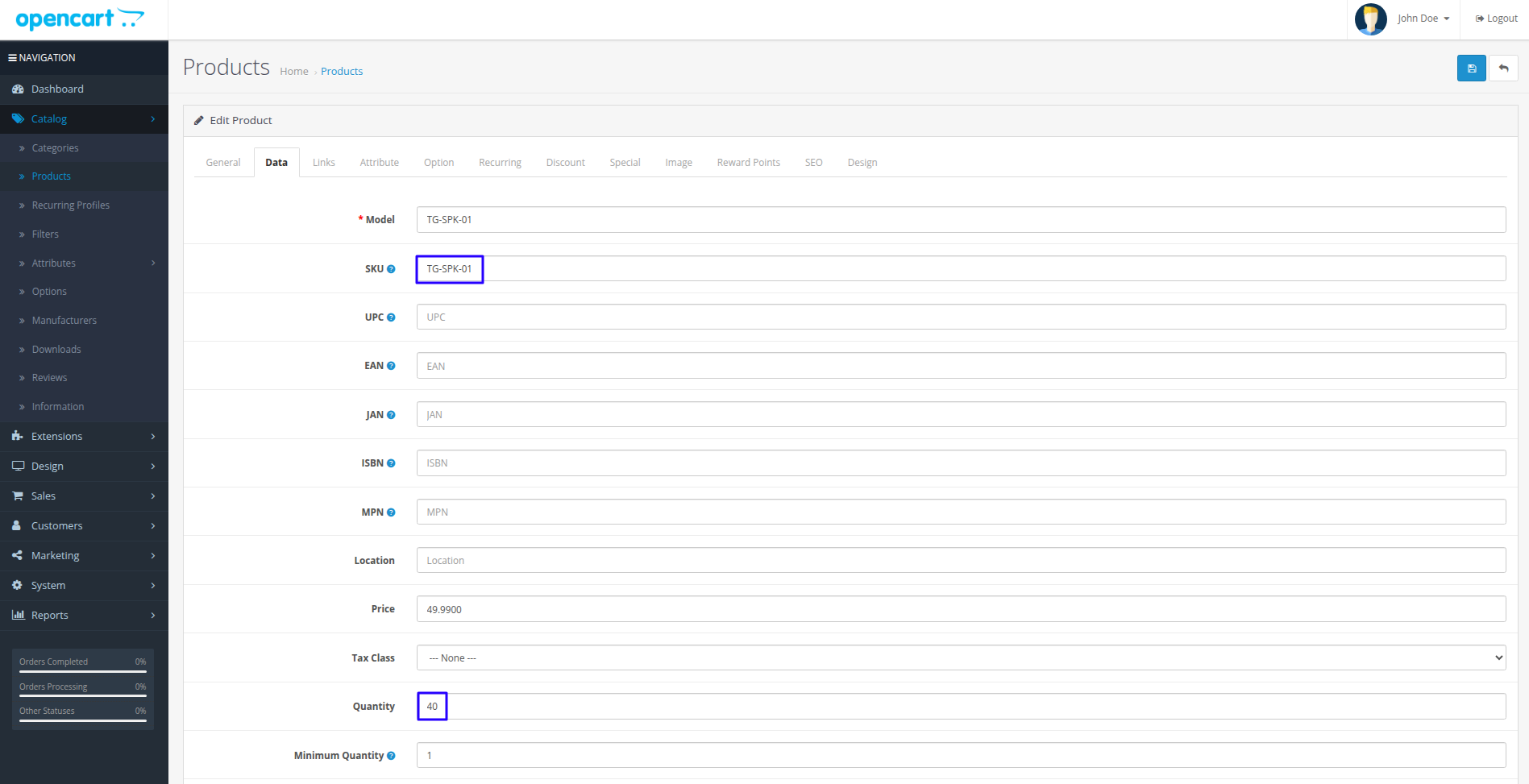Click the SKU input field

[x=961, y=268]
